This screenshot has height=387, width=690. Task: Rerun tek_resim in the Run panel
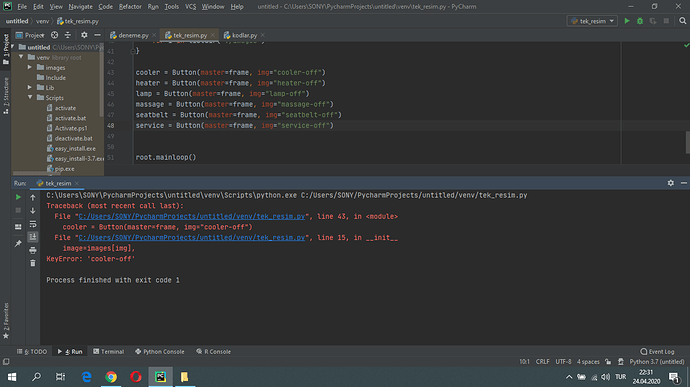click(x=18, y=197)
